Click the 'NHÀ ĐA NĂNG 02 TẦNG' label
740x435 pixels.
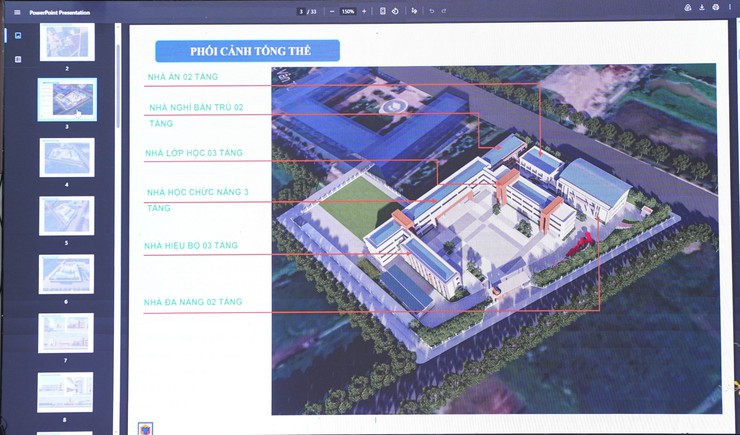[193, 302]
